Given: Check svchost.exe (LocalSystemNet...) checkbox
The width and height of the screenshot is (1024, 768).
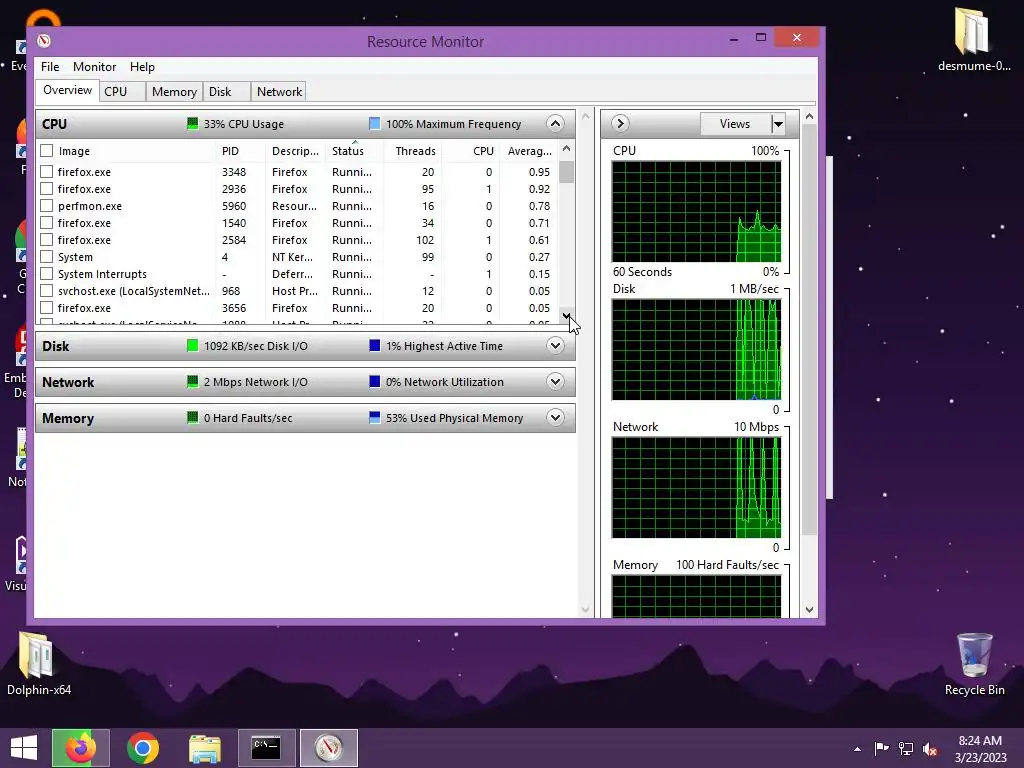Looking at the screenshot, I should 46,291.
